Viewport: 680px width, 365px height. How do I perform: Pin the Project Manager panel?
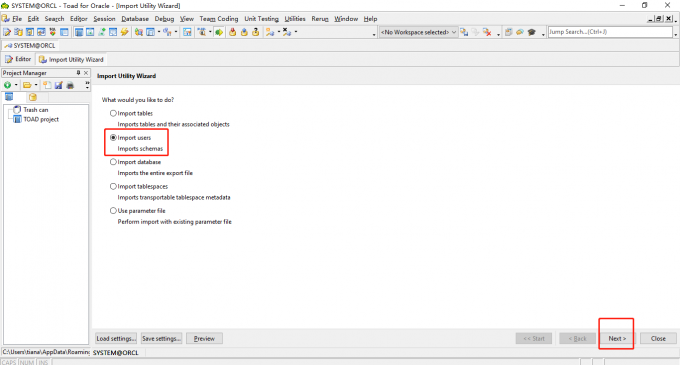[x=78, y=73]
